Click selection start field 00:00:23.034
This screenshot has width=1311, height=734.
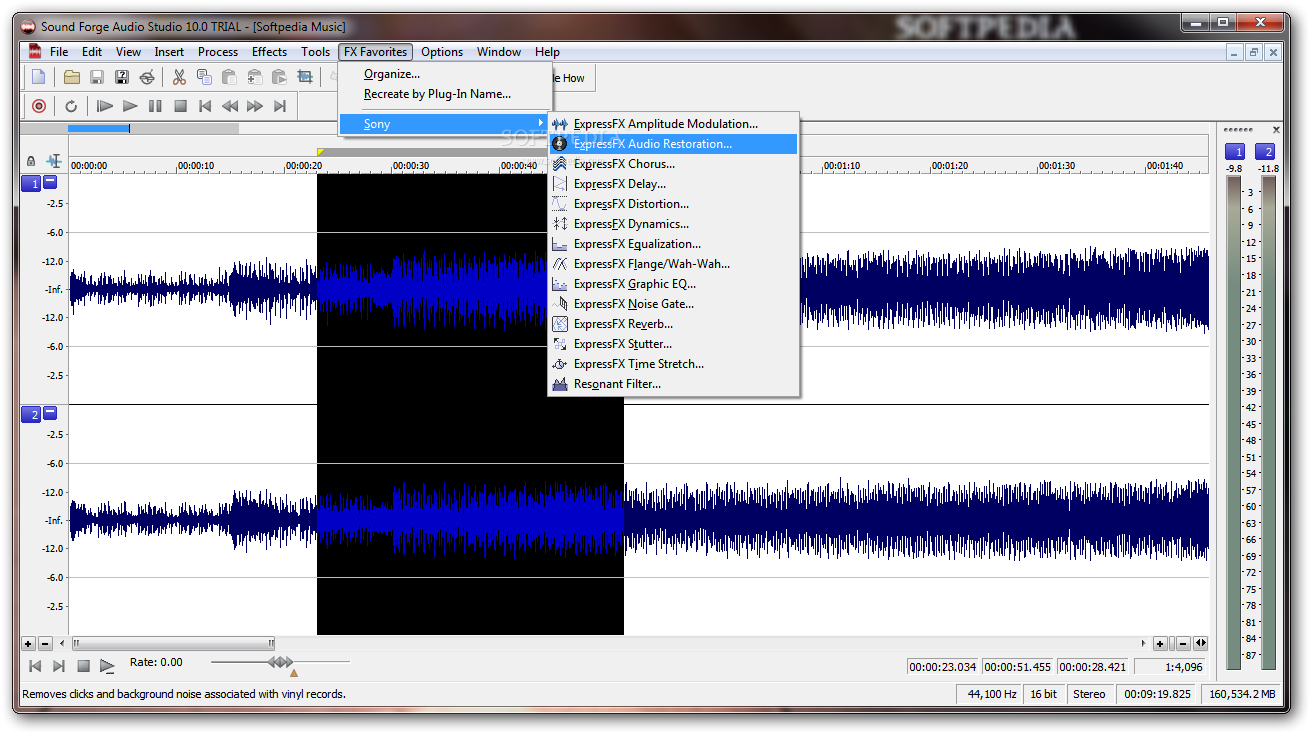click(x=943, y=667)
